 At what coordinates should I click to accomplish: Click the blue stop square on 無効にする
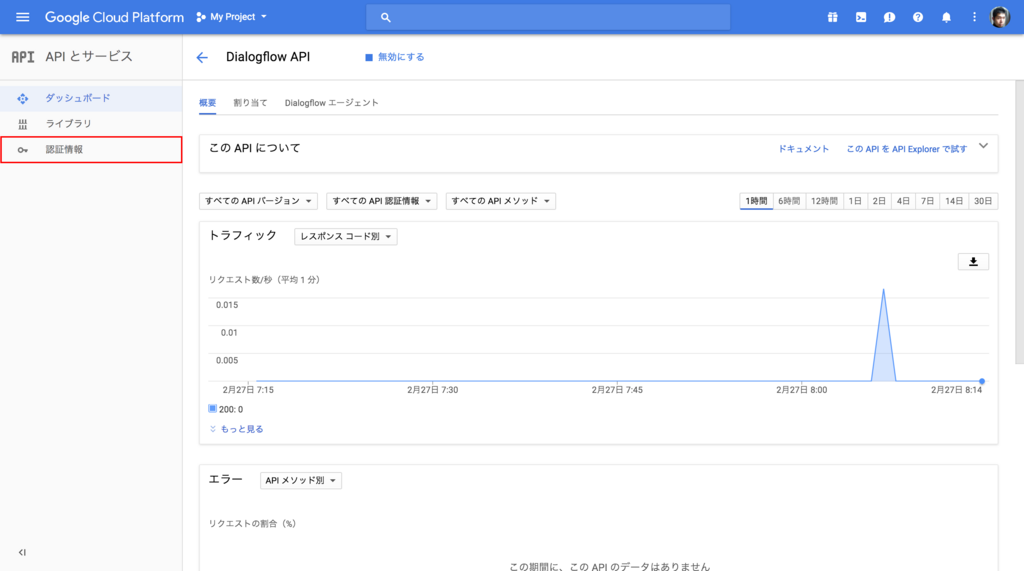coord(369,57)
